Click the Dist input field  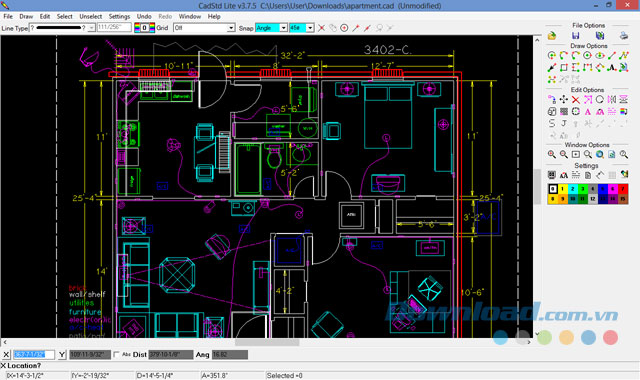pyautogui.click(x=171, y=355)
